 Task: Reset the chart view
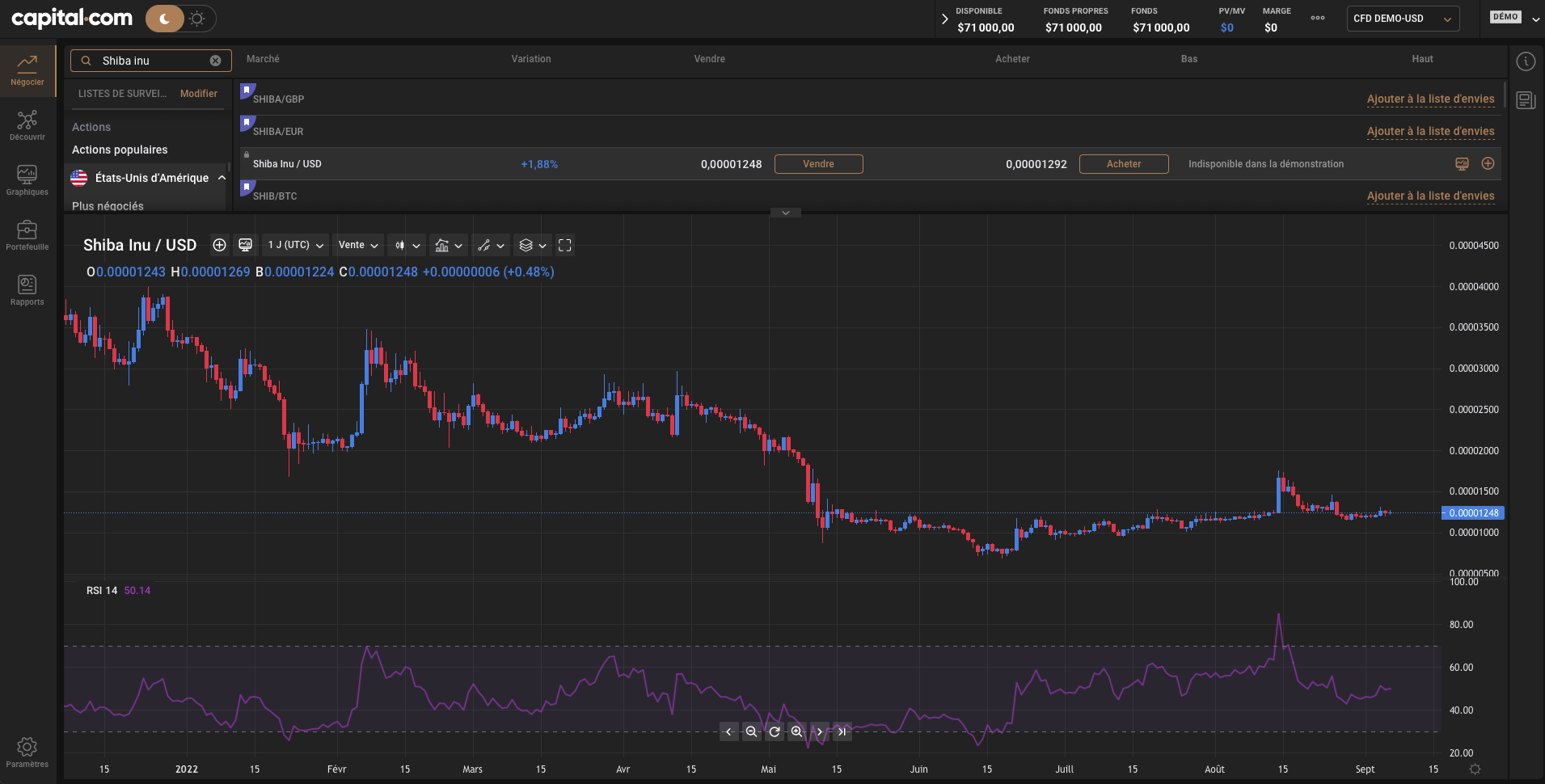coord(775,731)
